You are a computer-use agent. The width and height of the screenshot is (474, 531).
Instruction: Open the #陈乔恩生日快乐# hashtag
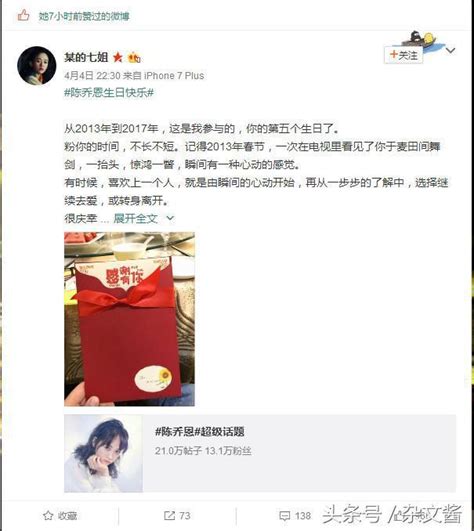(x=109, y=92)
